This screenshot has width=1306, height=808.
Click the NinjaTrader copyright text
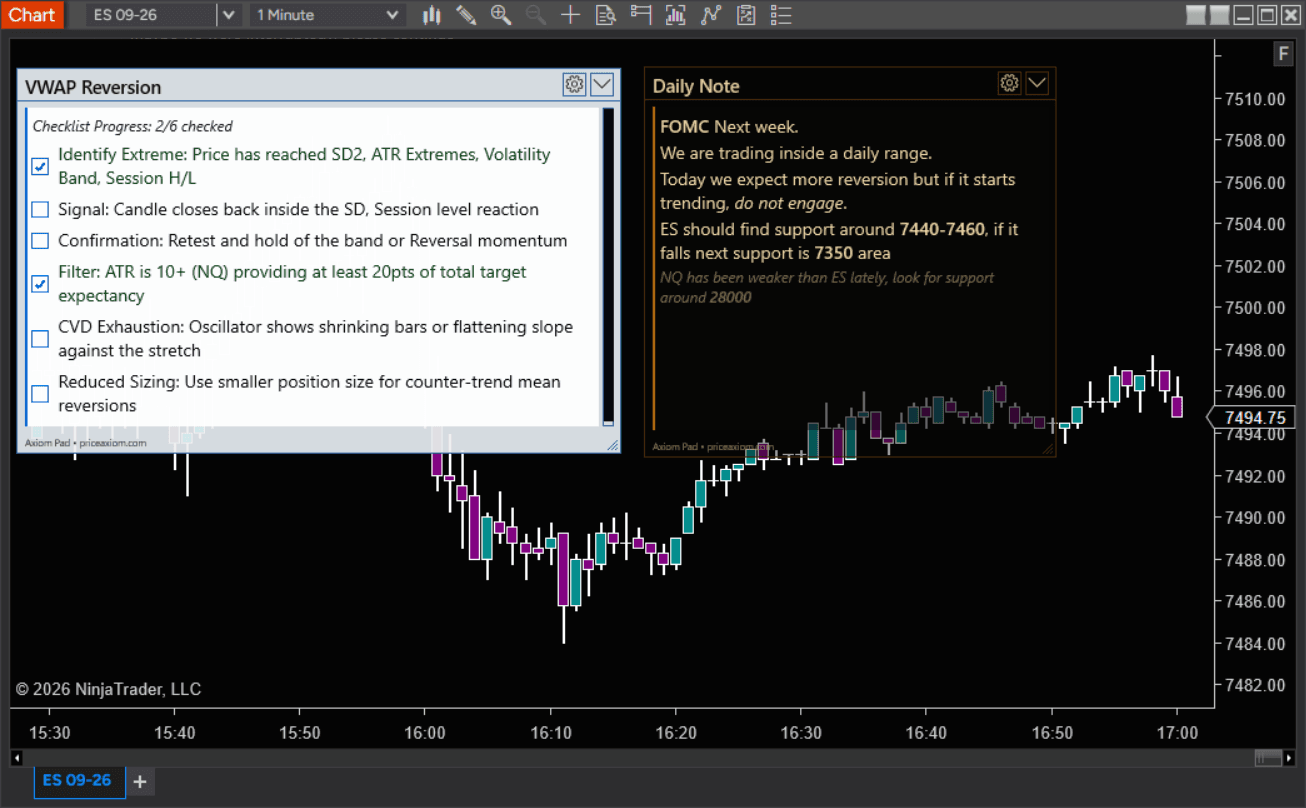[108, 689]
